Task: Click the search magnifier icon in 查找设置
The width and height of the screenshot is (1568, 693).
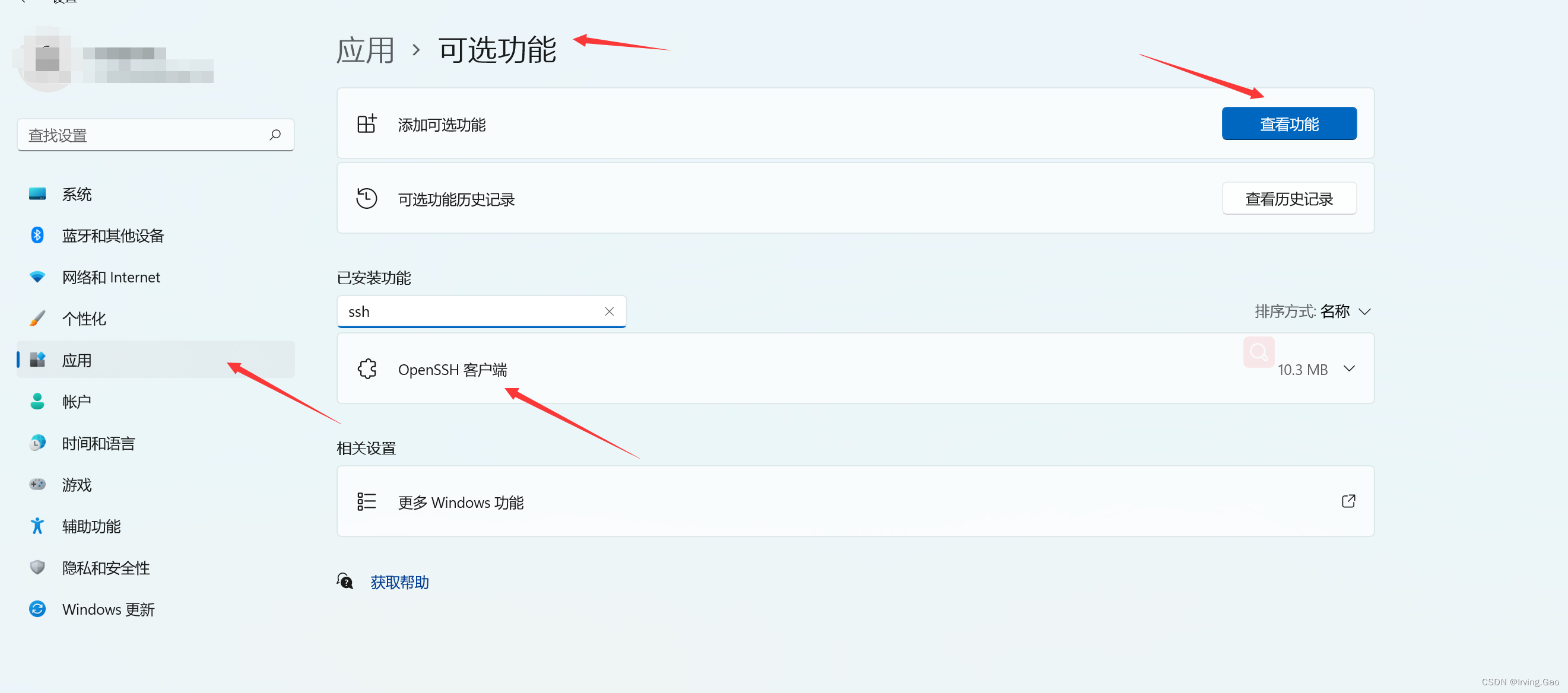Action: pyautogui.click(x=275, y=135)
